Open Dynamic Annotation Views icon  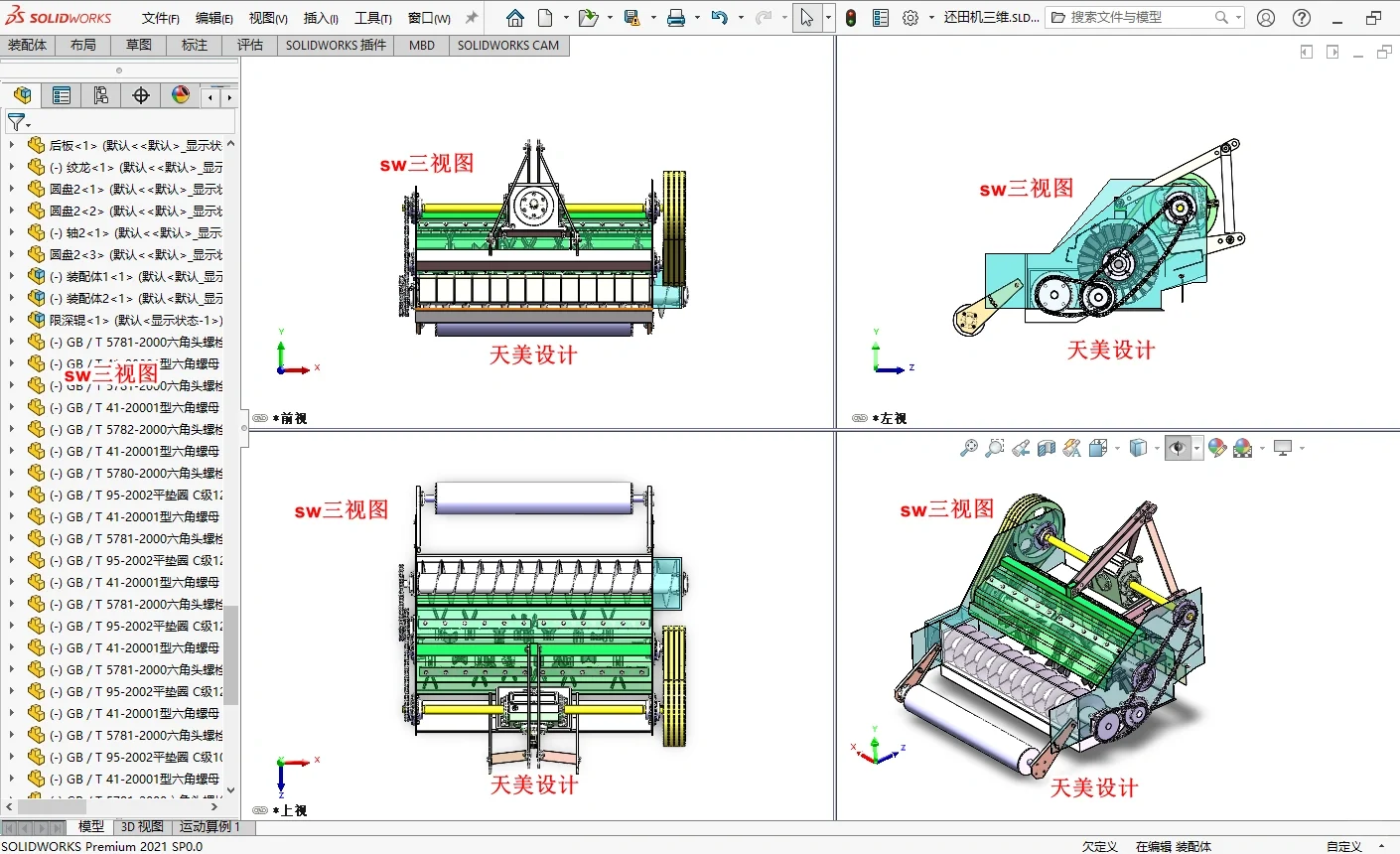[1071, 449]
